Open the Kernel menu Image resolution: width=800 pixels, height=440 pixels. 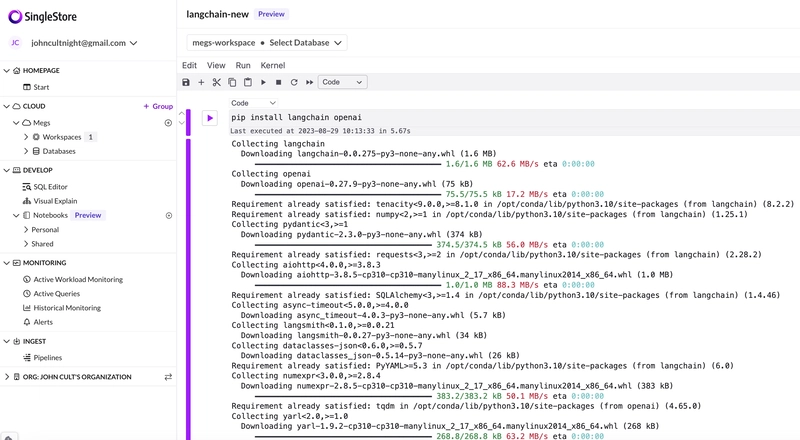click(x=273, y=65)
